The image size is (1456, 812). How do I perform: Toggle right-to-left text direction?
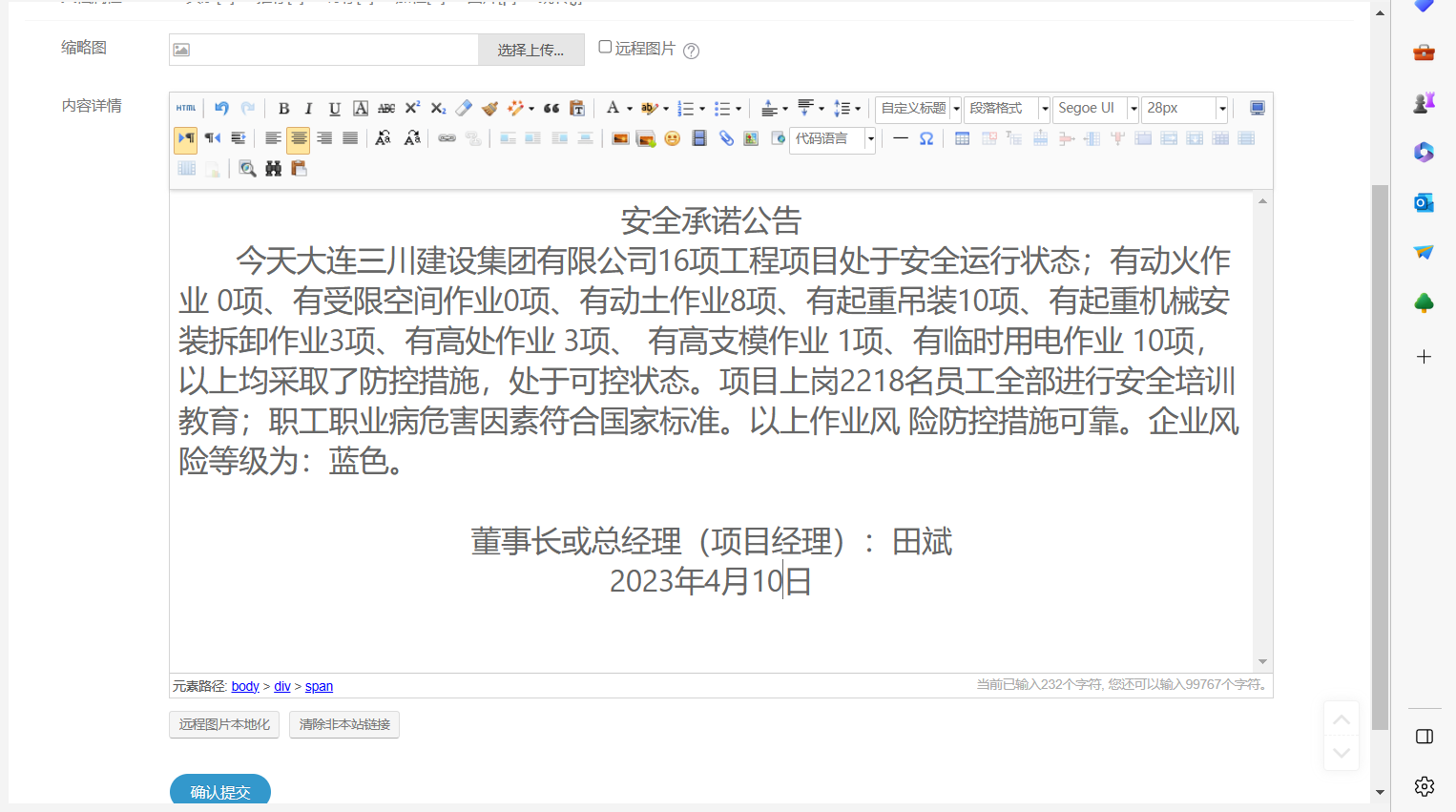pos(213,138)
